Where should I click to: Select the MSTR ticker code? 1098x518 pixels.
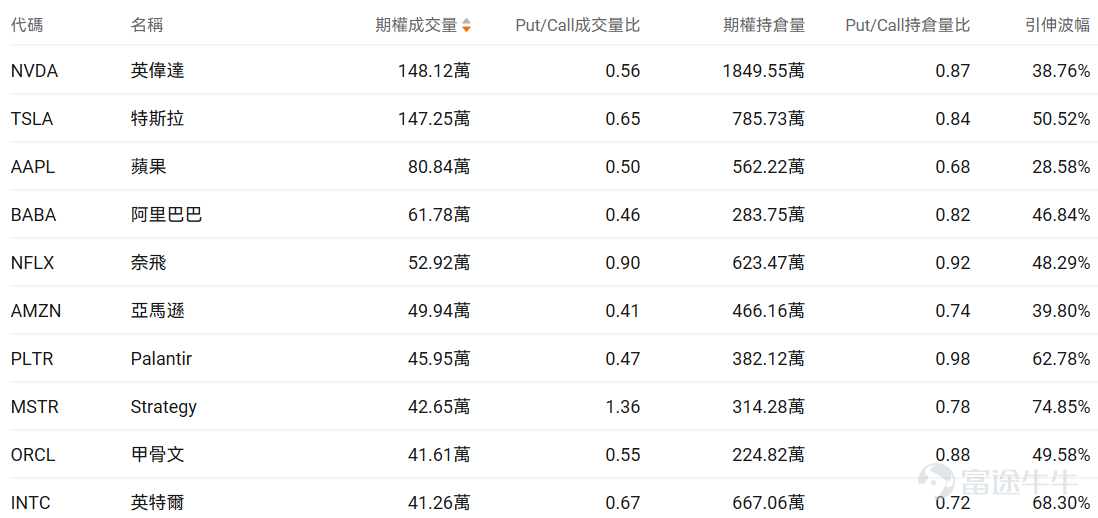click(35, 407)
